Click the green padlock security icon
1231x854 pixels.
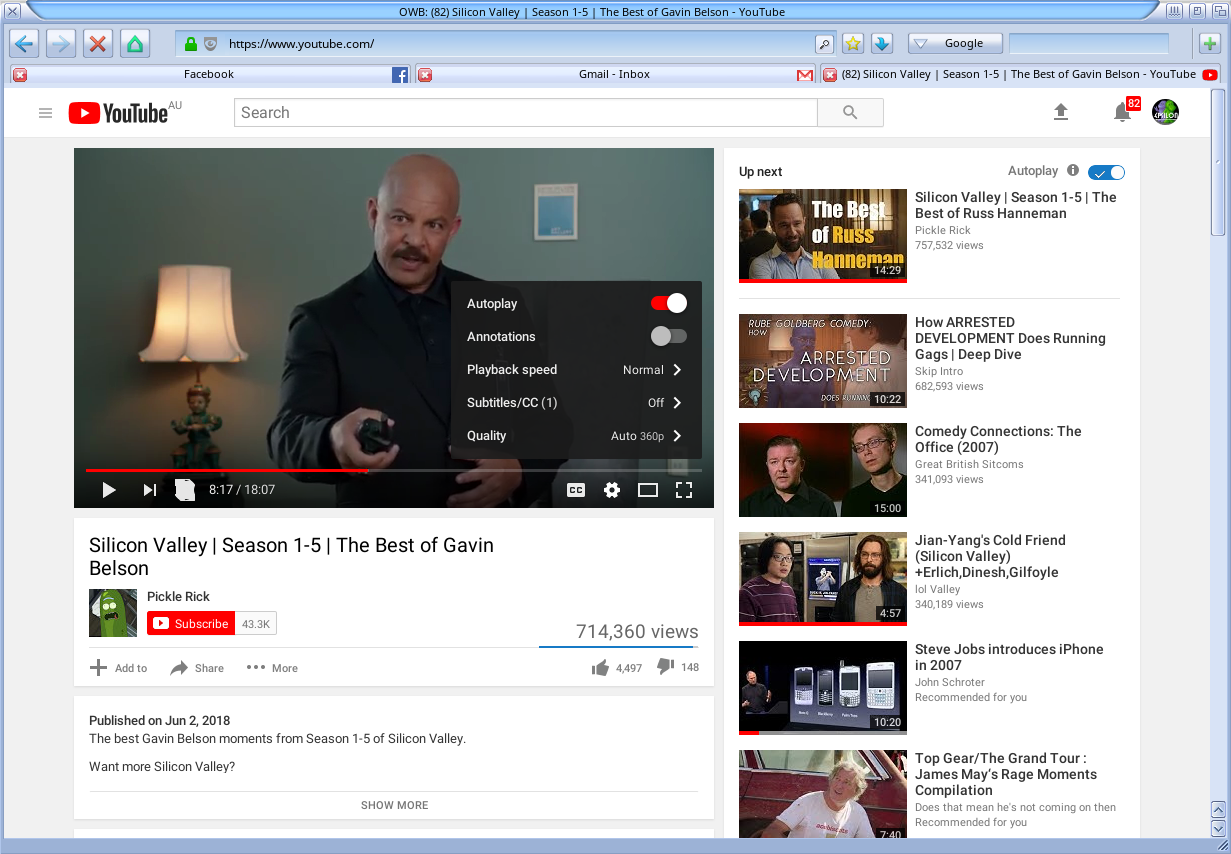[191, 44]
